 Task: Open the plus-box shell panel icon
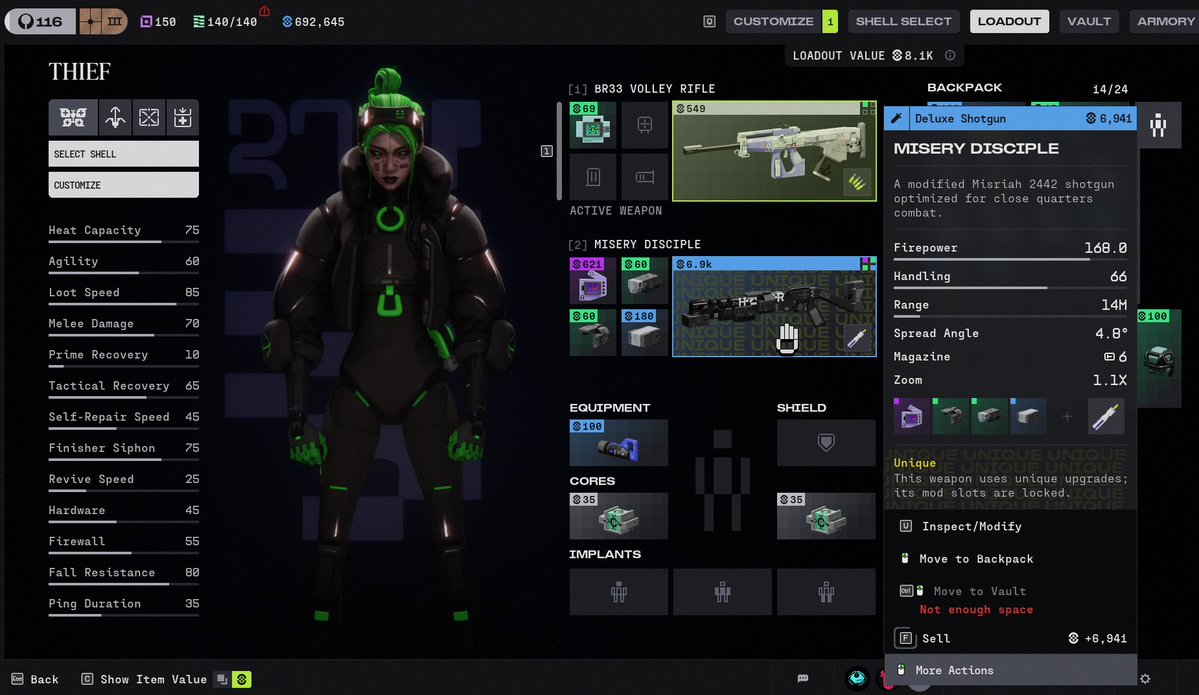tap(182, 117)
